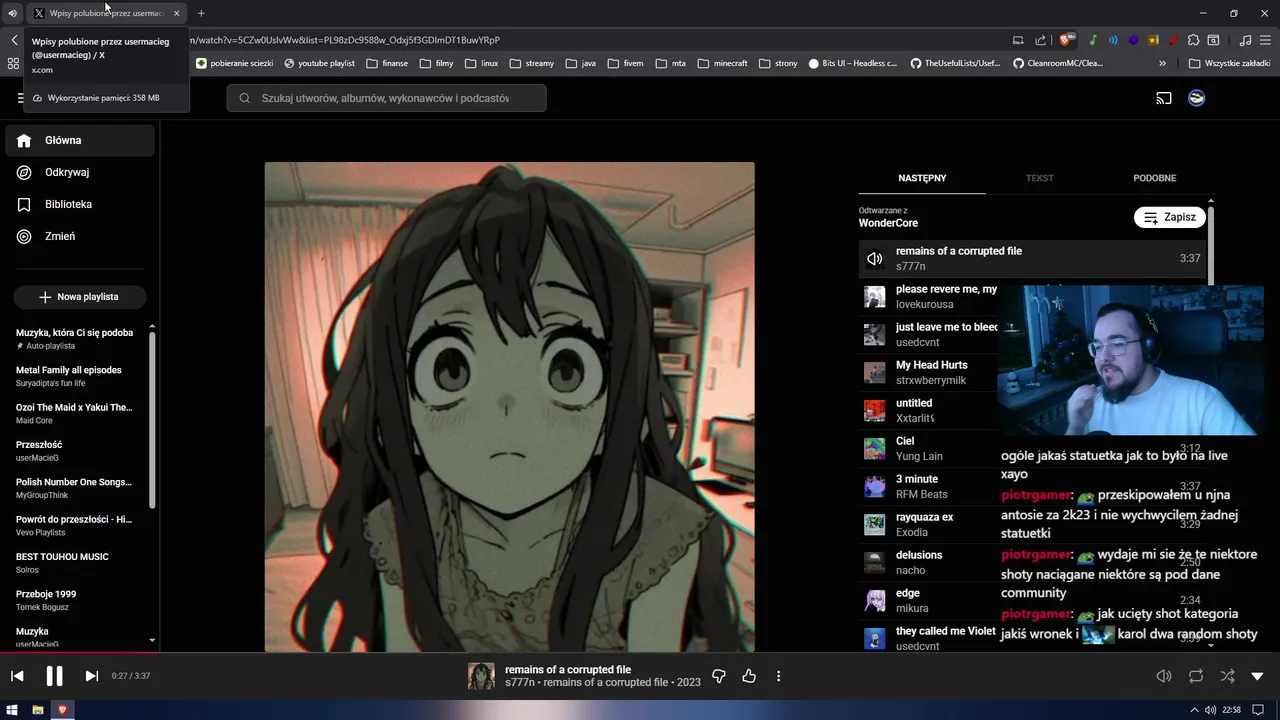Click the large album artwork
1280x720 pixels.
coord(509,407)
